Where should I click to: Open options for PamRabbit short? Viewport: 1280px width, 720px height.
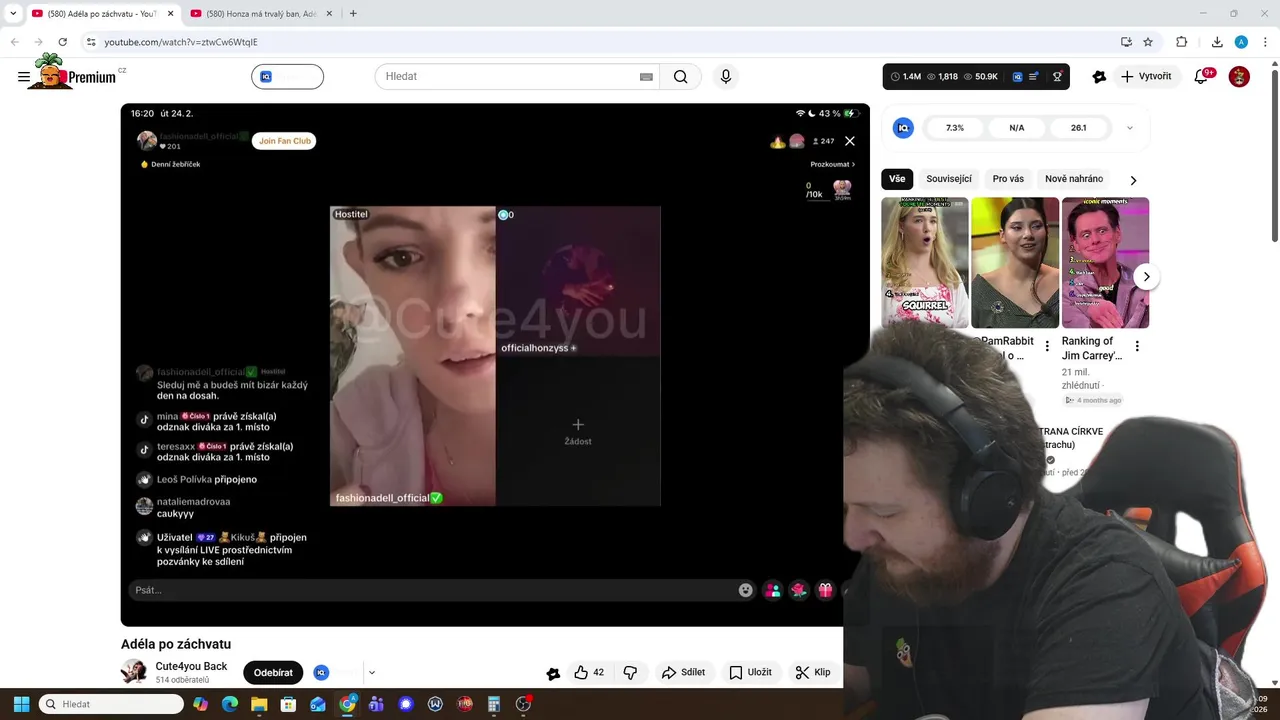click(1047, 346)
